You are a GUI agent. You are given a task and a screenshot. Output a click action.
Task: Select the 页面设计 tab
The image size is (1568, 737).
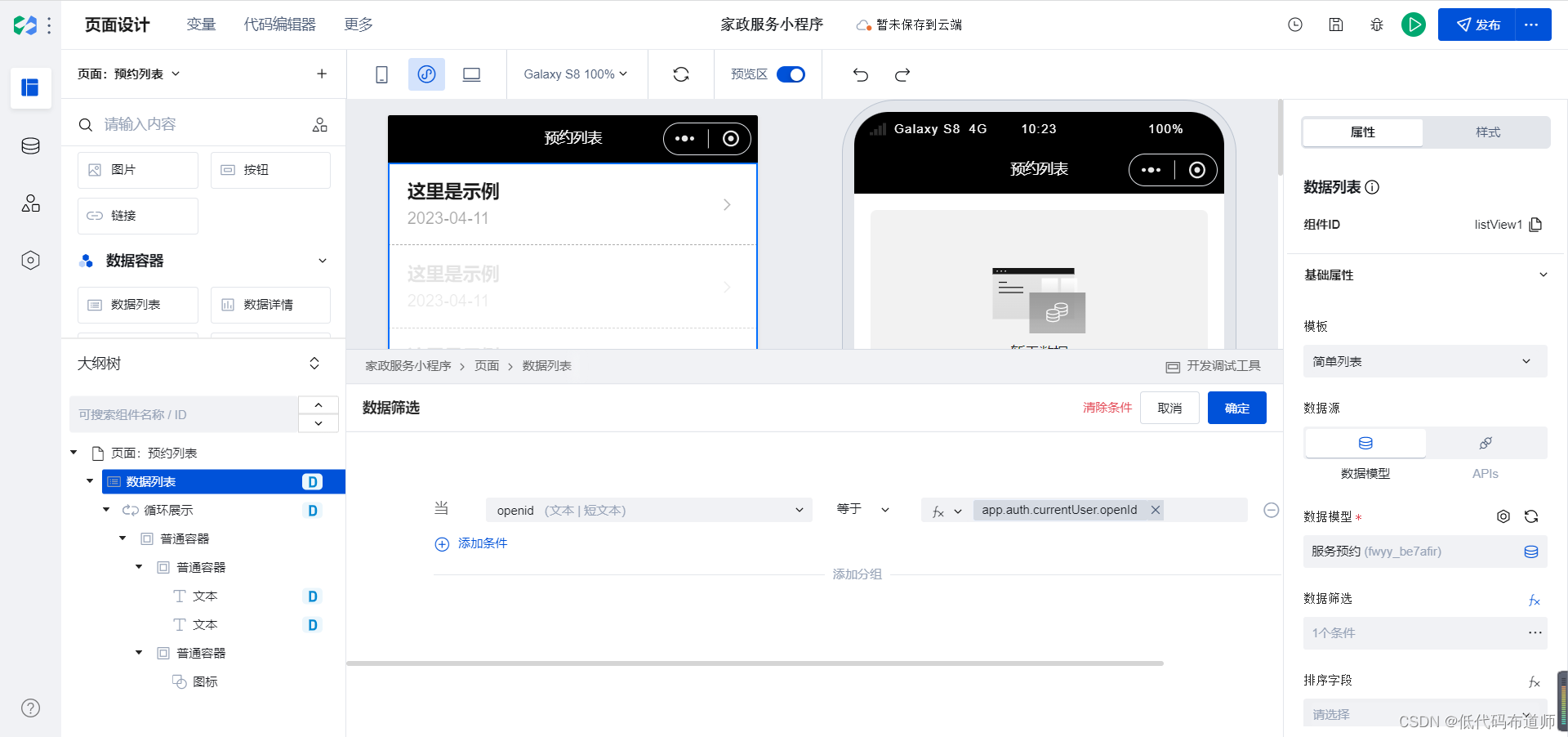pos(118,25)
